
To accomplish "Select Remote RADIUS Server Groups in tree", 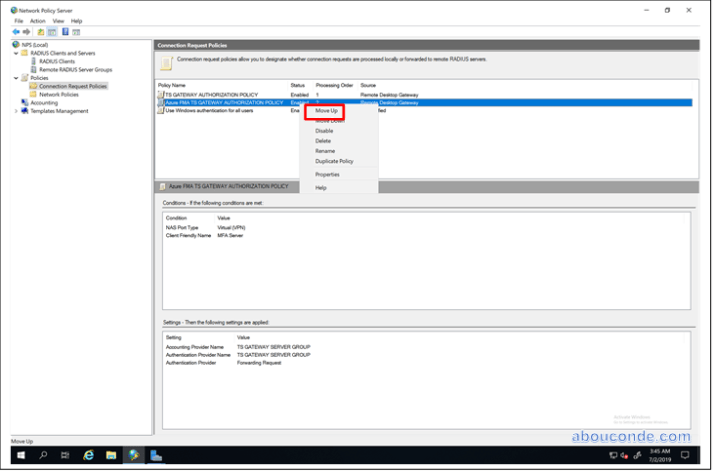I will click(x=75, y=69).
